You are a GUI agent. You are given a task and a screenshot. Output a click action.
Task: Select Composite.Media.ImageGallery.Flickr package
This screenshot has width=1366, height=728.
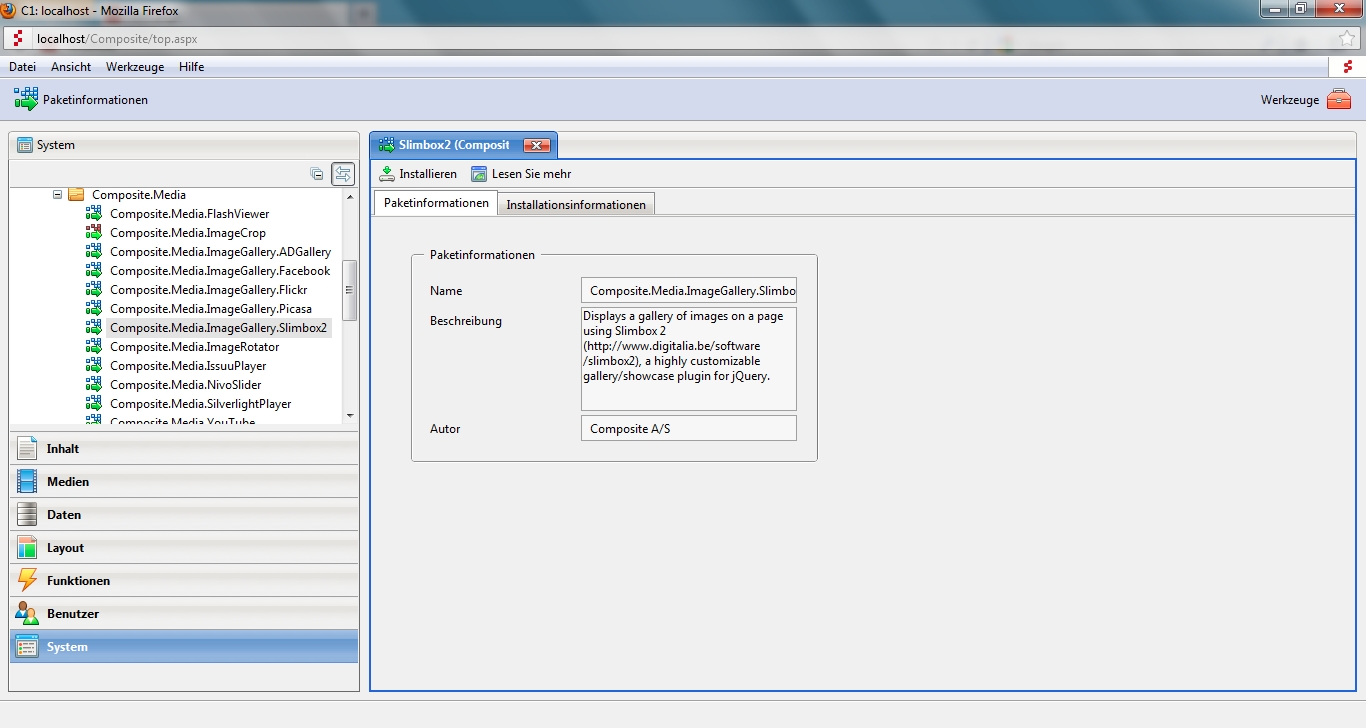pos(208,290)
